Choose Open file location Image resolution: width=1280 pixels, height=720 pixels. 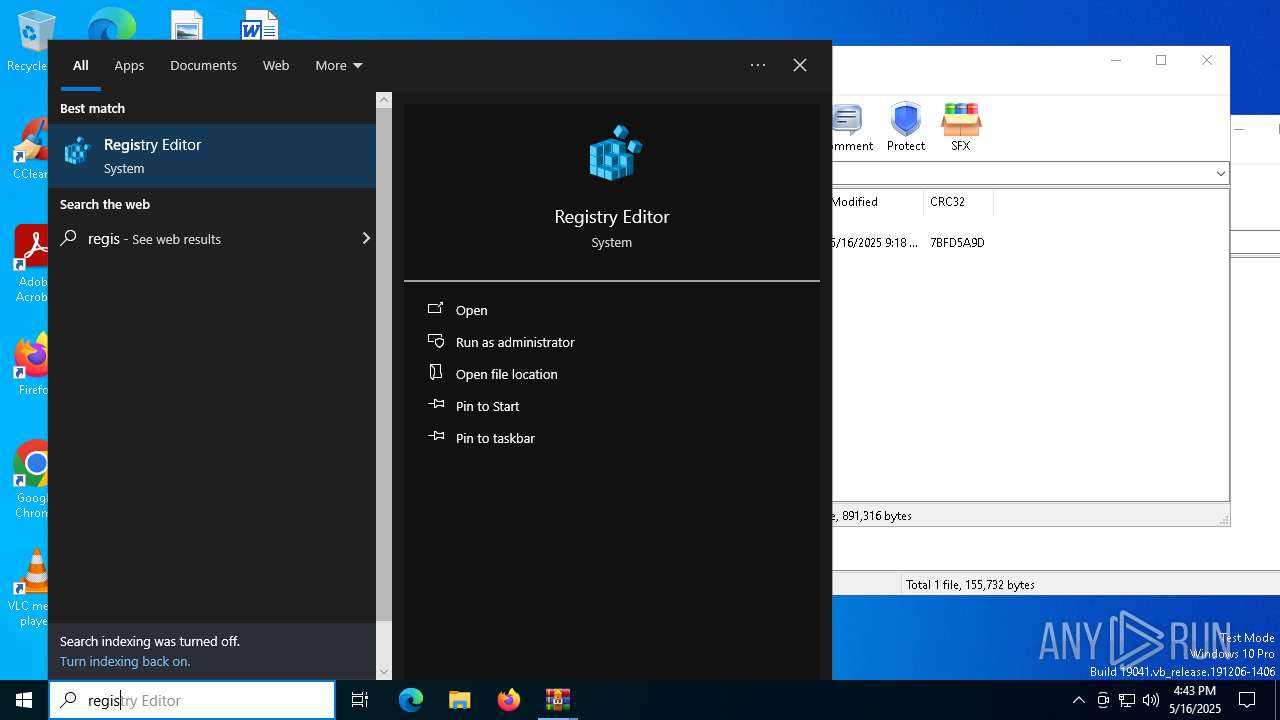507,374
